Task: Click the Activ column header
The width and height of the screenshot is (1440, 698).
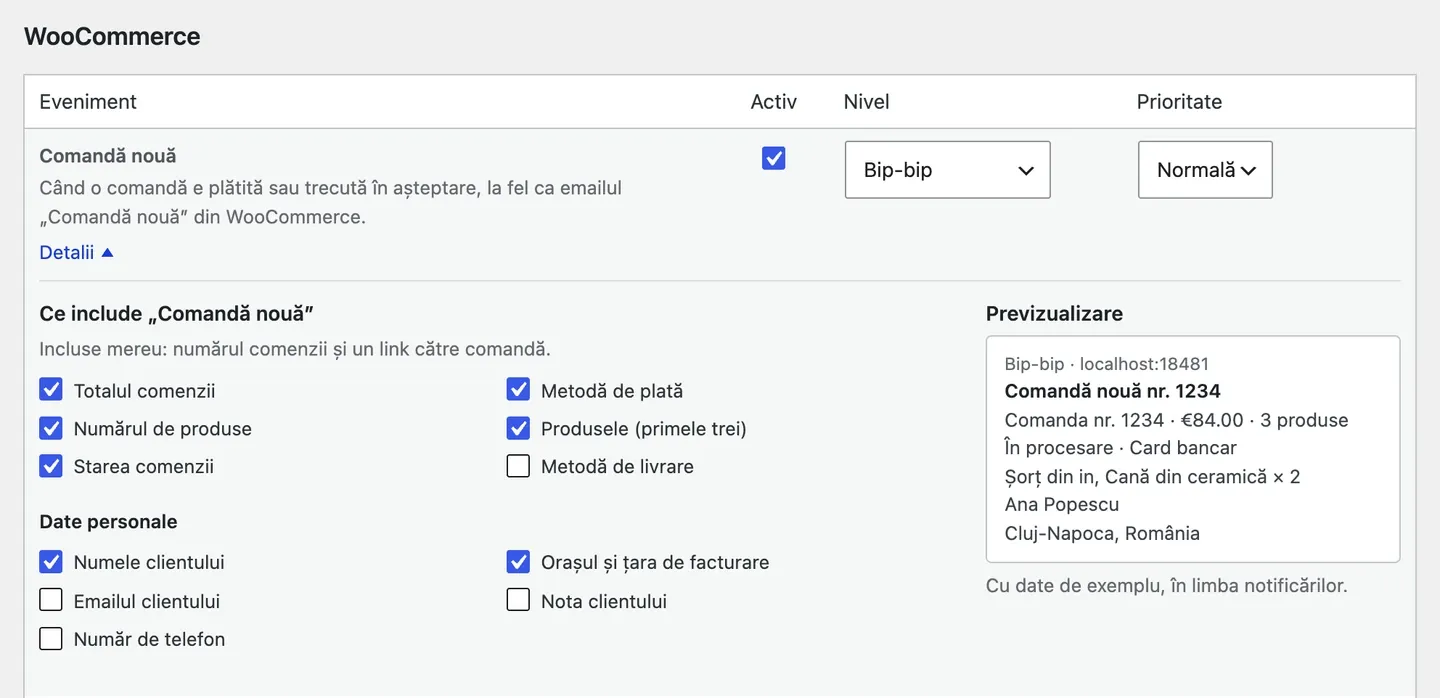Action: (x=774, y=102)
